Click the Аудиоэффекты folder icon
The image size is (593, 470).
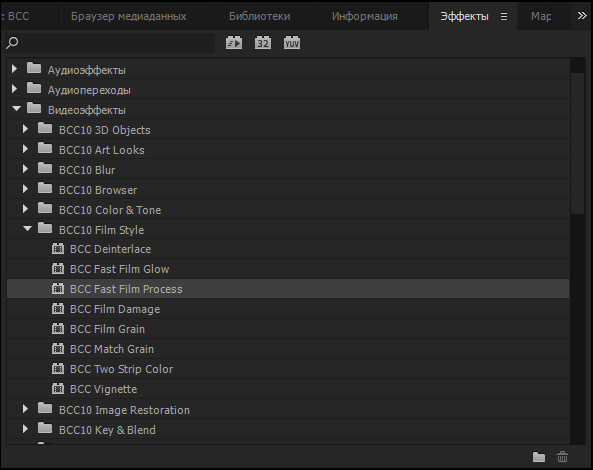coord(34,68)
